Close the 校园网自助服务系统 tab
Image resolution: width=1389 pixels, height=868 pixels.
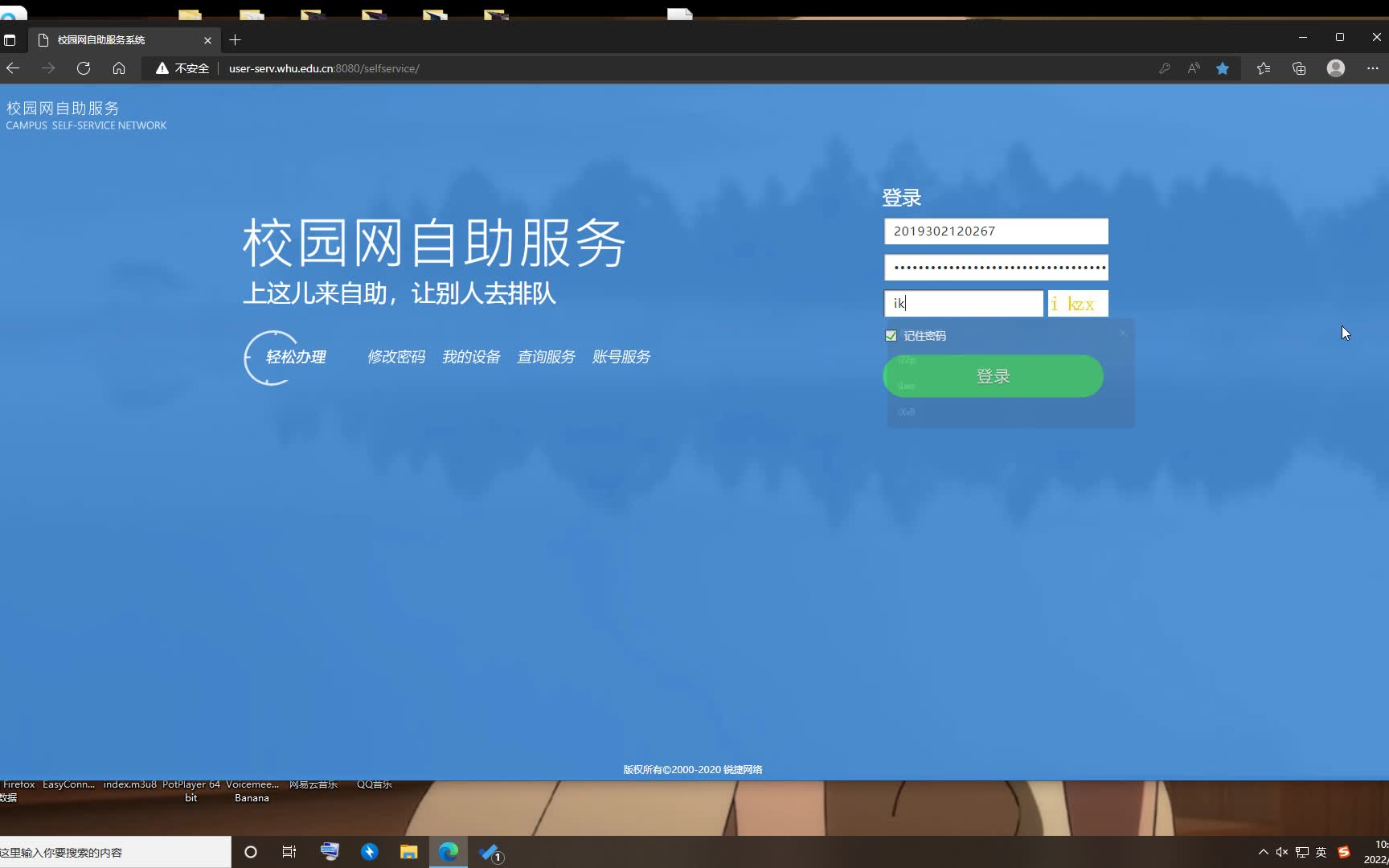click(207, 39)
